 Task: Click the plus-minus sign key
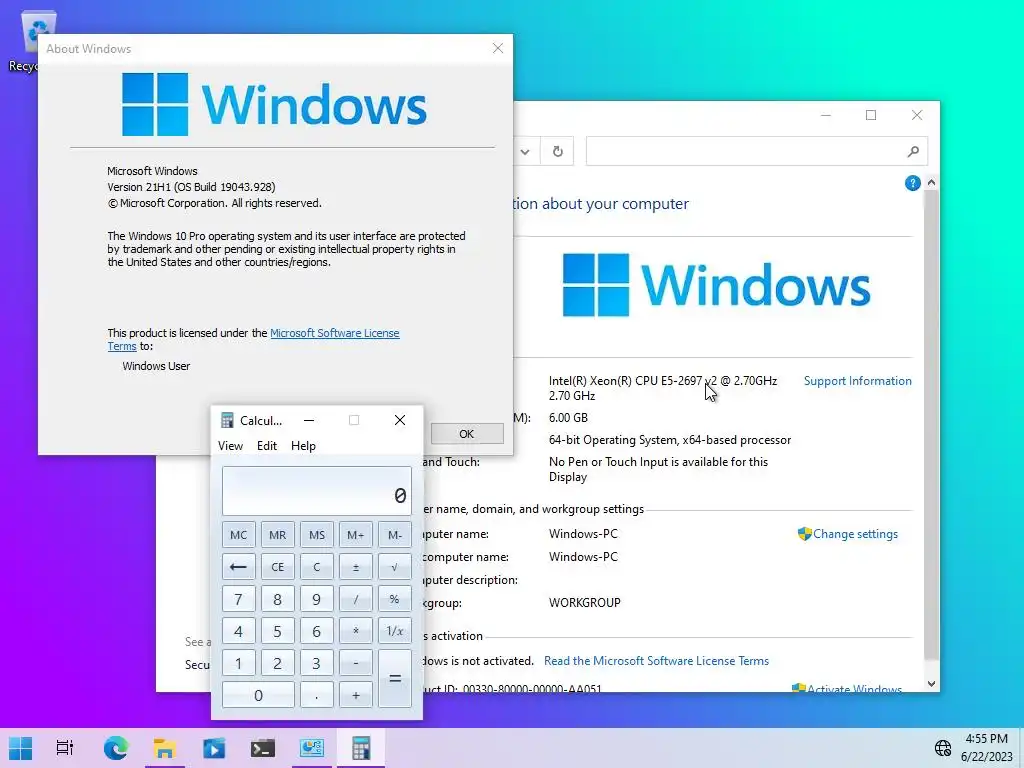click(356, 567)
